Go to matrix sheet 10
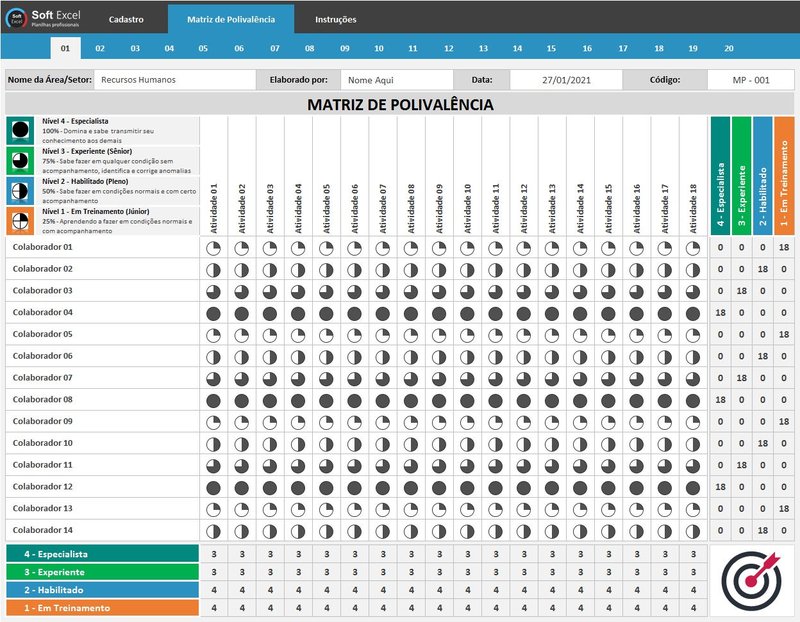 point(379,48)
